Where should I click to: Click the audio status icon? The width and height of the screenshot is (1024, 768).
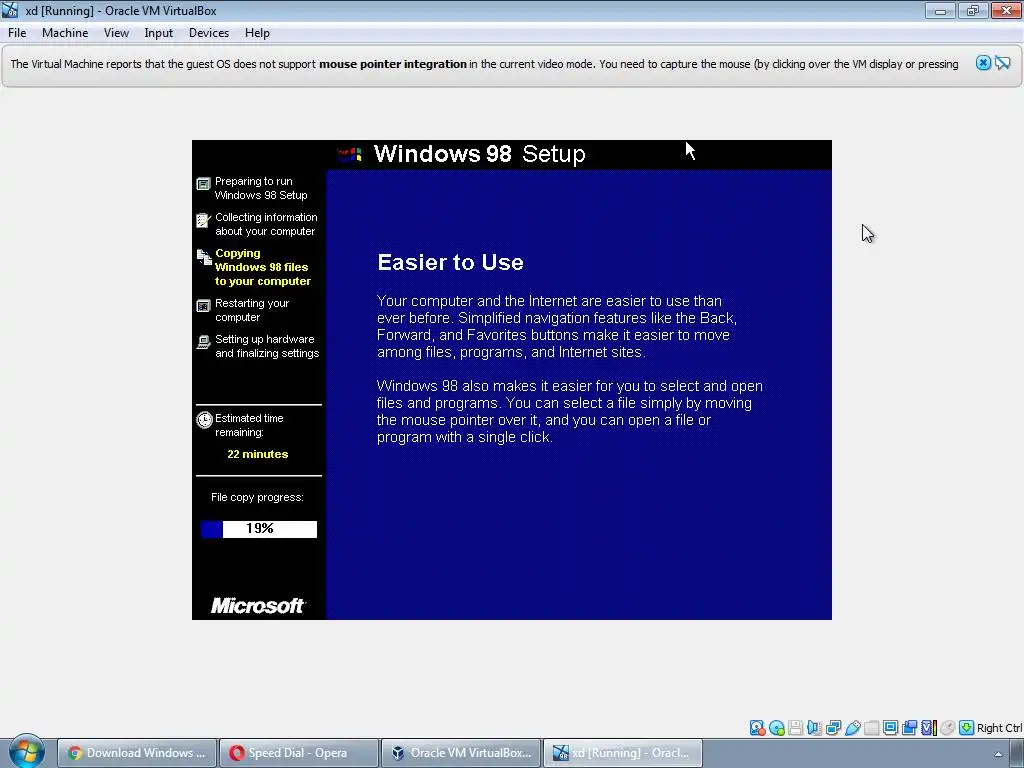click(814, 728)
